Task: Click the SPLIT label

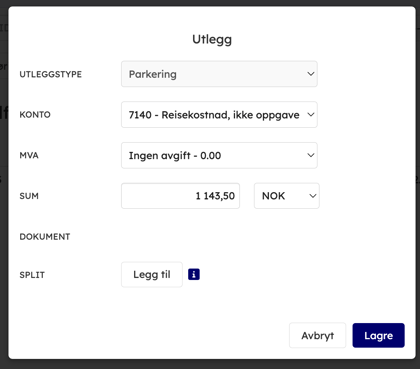Action: [x=32, y=275]
